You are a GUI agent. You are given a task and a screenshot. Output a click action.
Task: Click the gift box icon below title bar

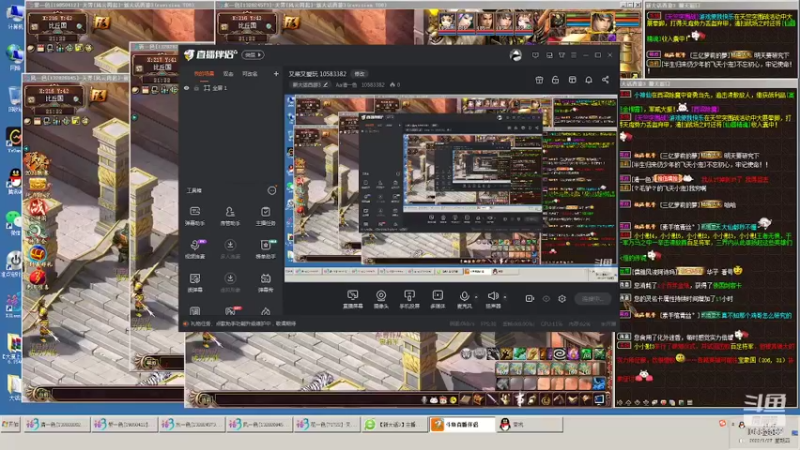tap(539, 80)
